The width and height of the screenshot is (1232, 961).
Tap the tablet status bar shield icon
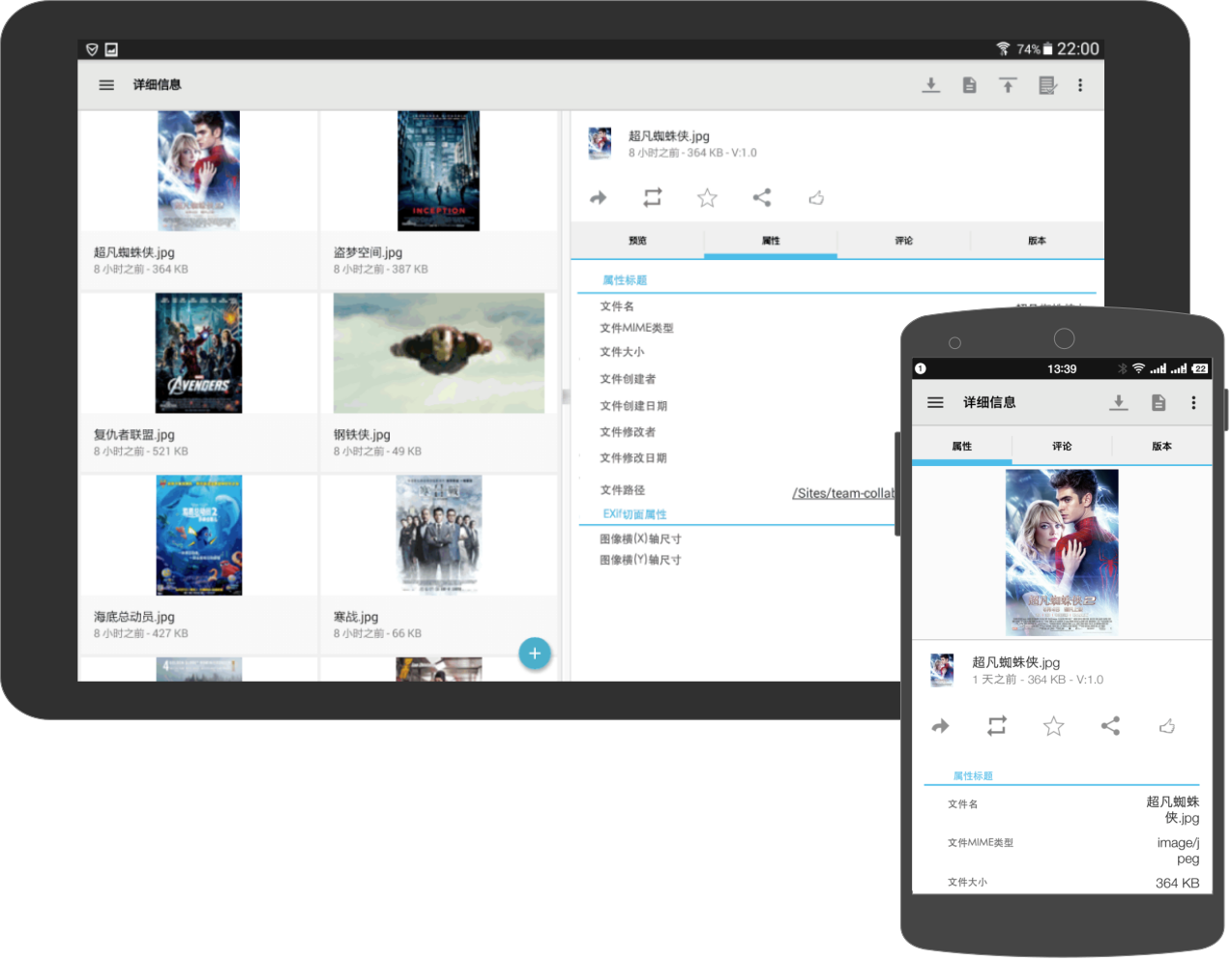(92, 49)
